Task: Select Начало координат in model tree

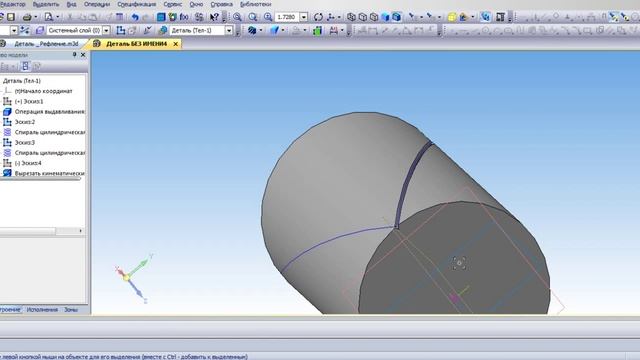Action: (x=43, y=91)
